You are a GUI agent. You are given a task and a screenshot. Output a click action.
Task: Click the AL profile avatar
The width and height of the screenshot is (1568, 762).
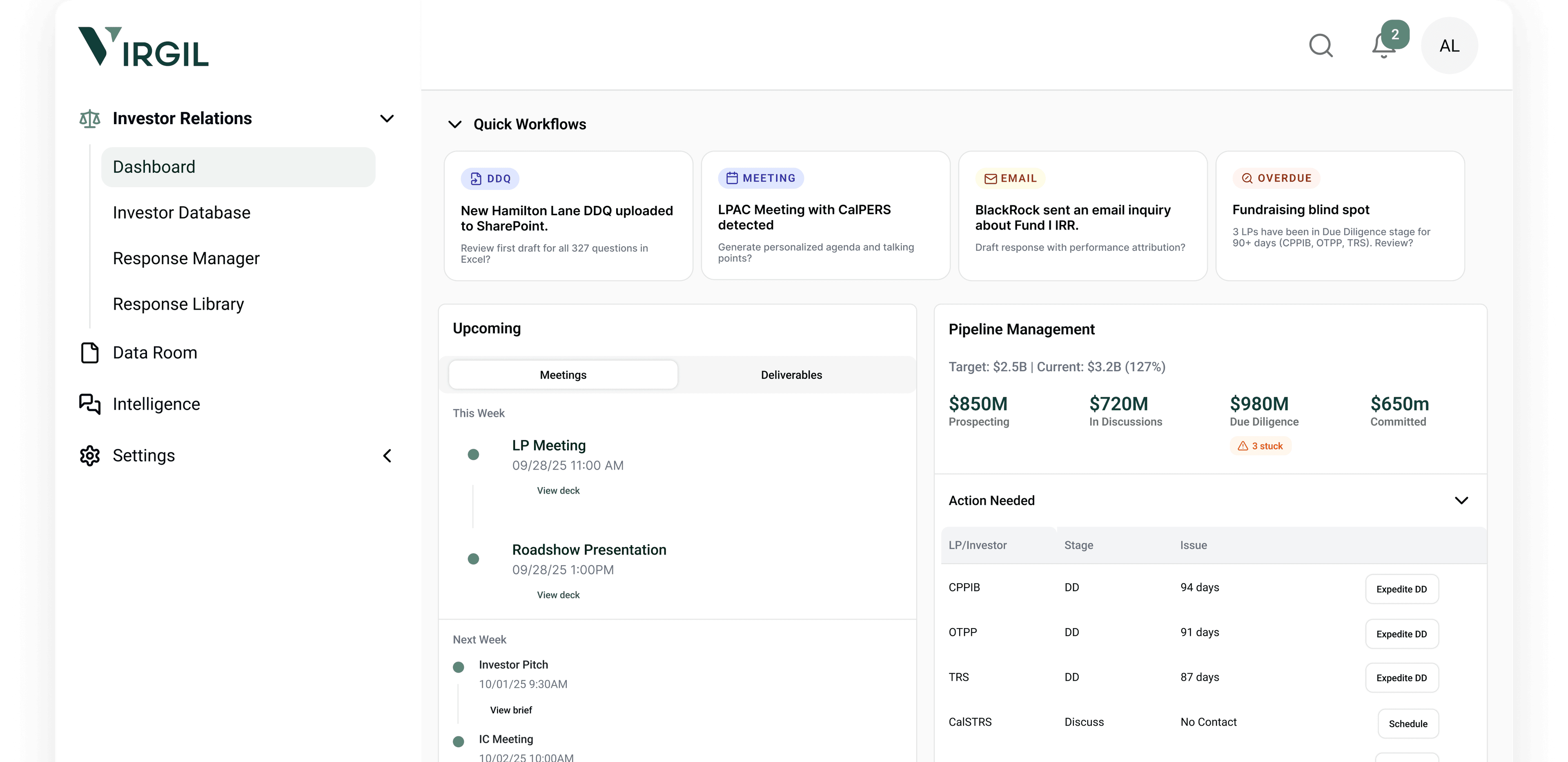click(1449, 46)
